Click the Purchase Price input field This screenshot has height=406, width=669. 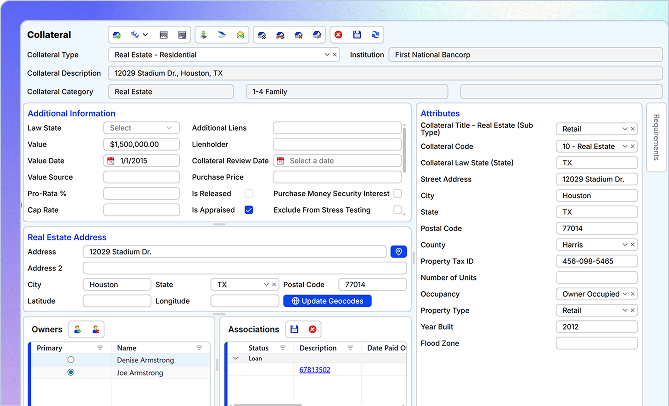pos(337,177)
